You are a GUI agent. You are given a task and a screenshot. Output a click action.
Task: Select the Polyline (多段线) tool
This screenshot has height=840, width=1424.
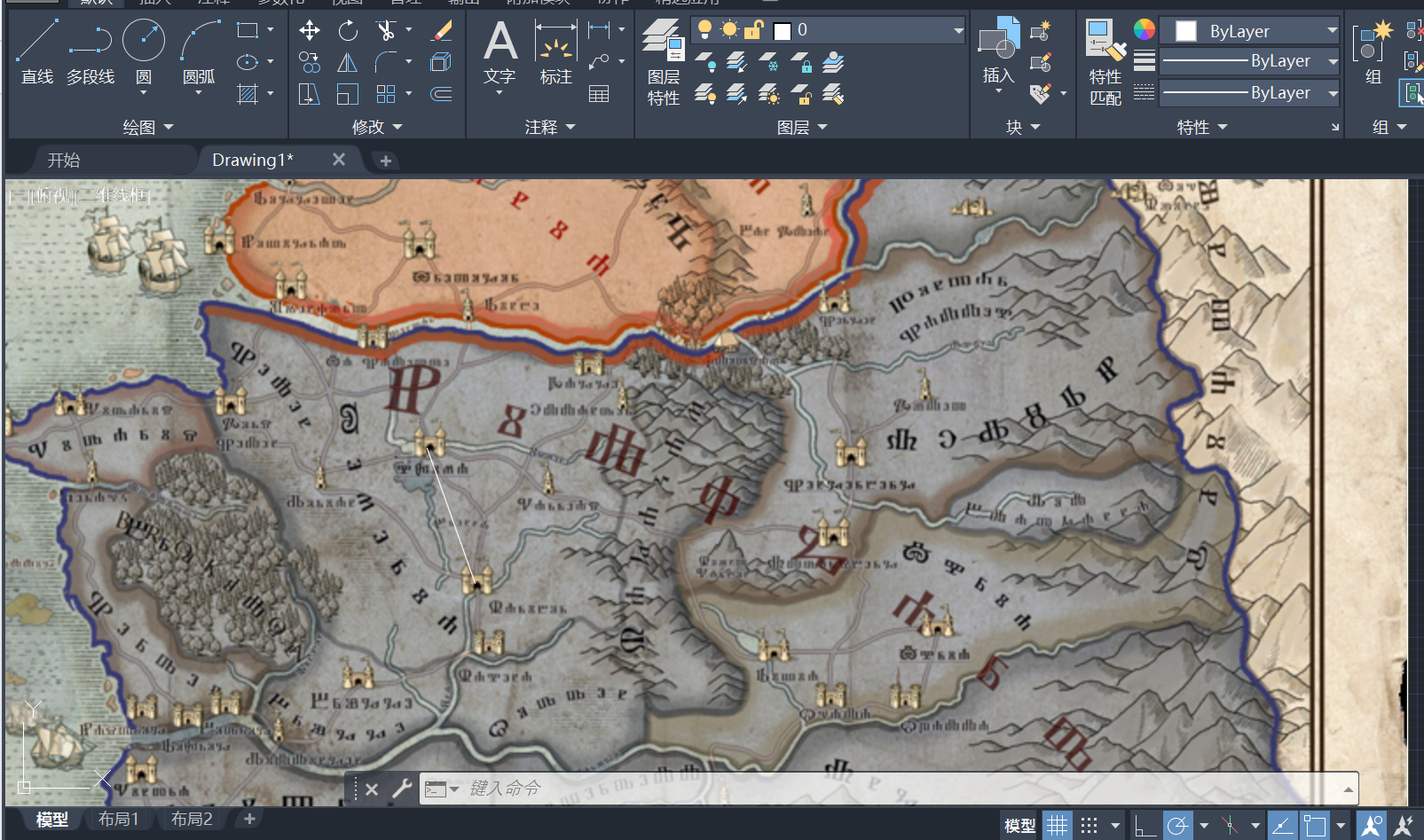(x=90, y=52)
